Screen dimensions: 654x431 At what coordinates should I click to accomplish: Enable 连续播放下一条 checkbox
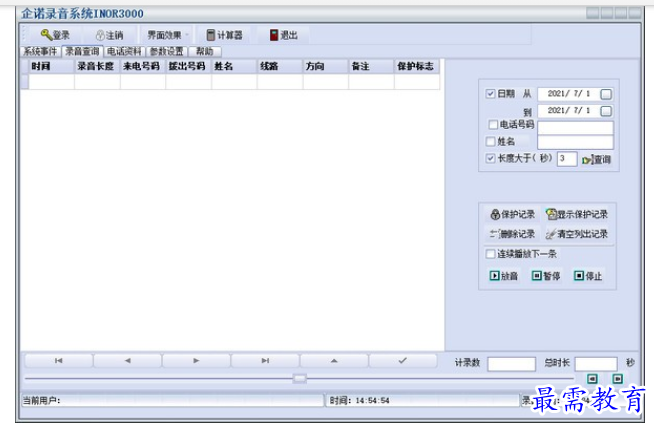(x=490, y=254)
